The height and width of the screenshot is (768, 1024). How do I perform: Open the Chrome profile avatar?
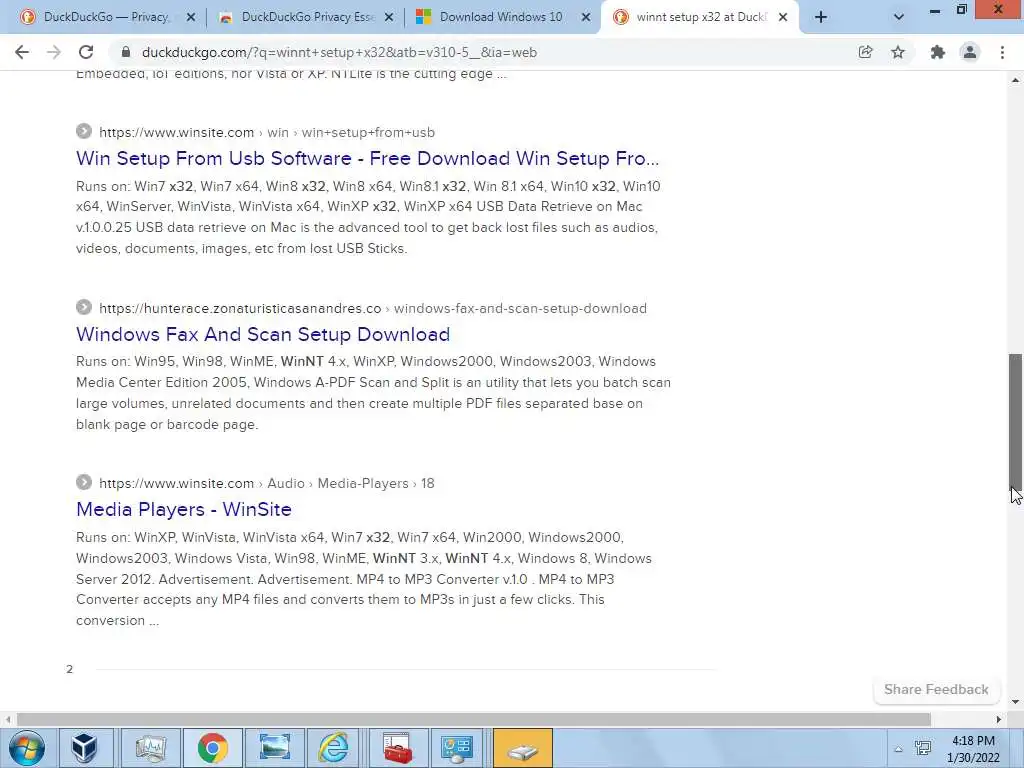(x=970, y=52)
